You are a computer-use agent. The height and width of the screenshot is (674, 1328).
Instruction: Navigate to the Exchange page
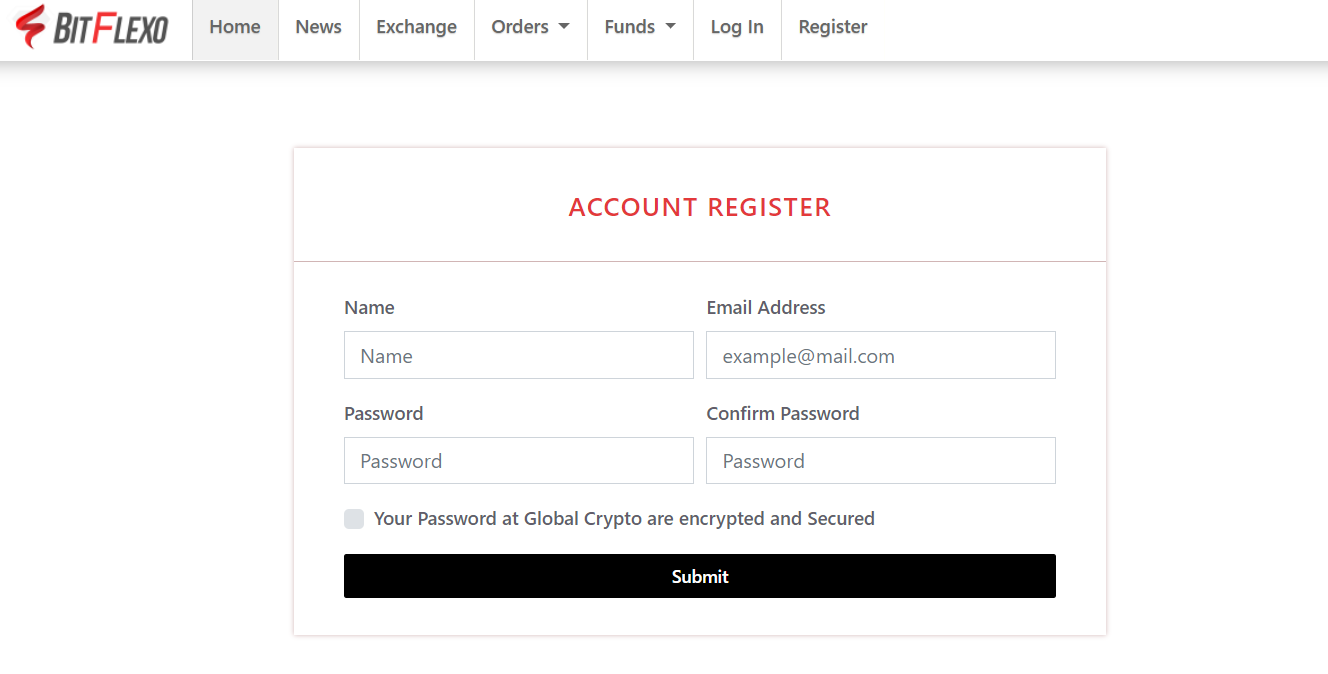[416, 28]
